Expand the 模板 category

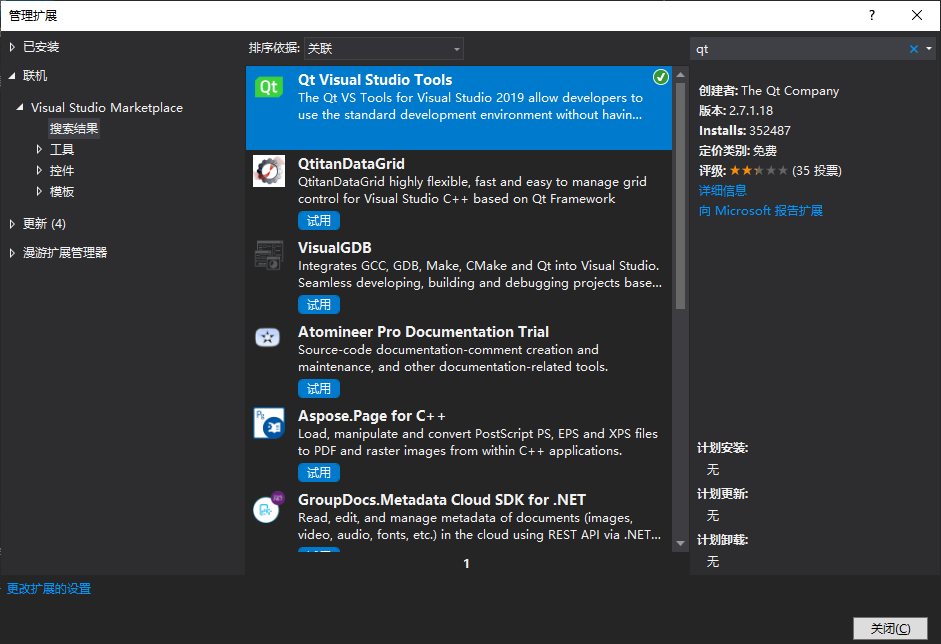(x=39, y=191)
